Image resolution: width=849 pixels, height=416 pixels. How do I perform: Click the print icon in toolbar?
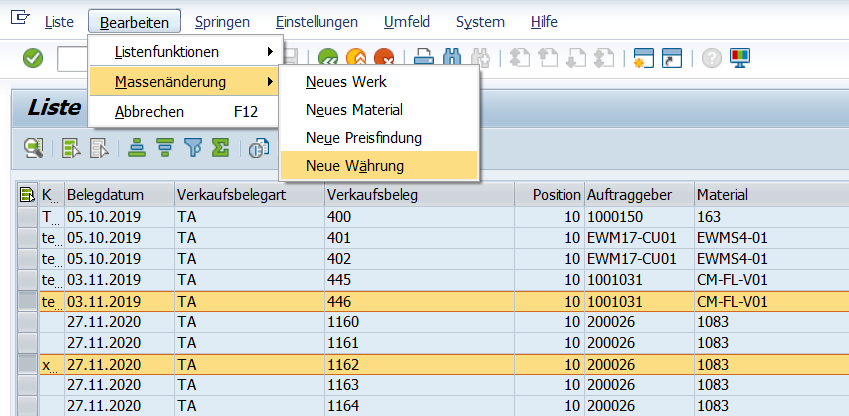click(x=424, y=57)
